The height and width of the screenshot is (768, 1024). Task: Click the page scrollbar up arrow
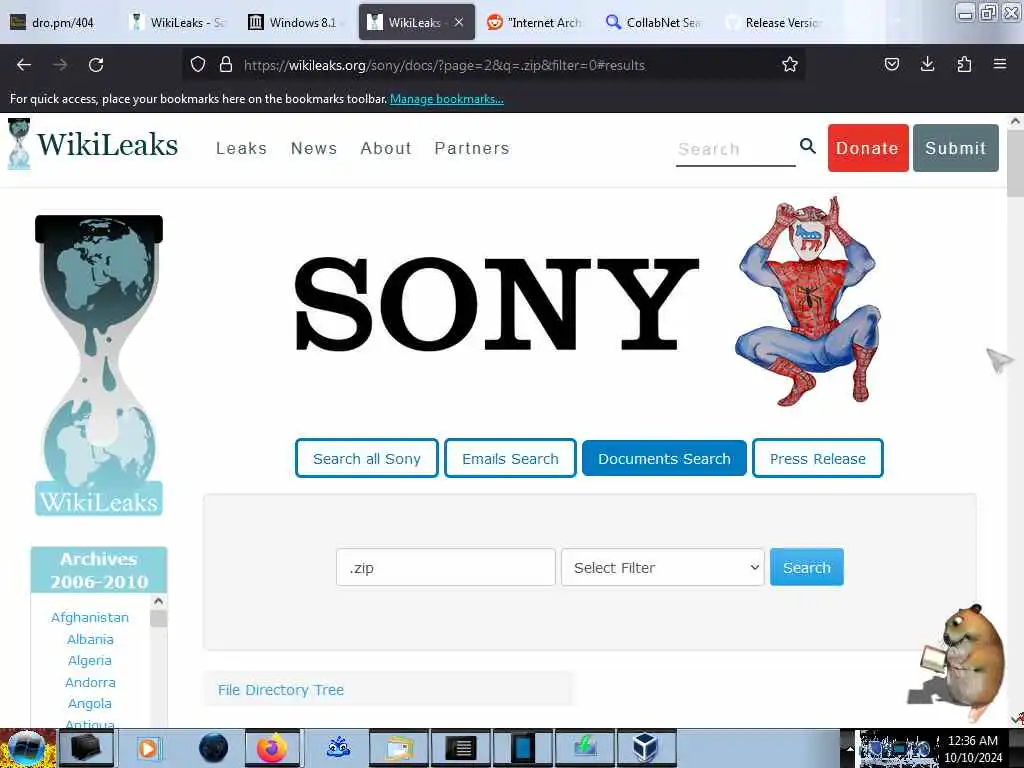coord(1015,121)
